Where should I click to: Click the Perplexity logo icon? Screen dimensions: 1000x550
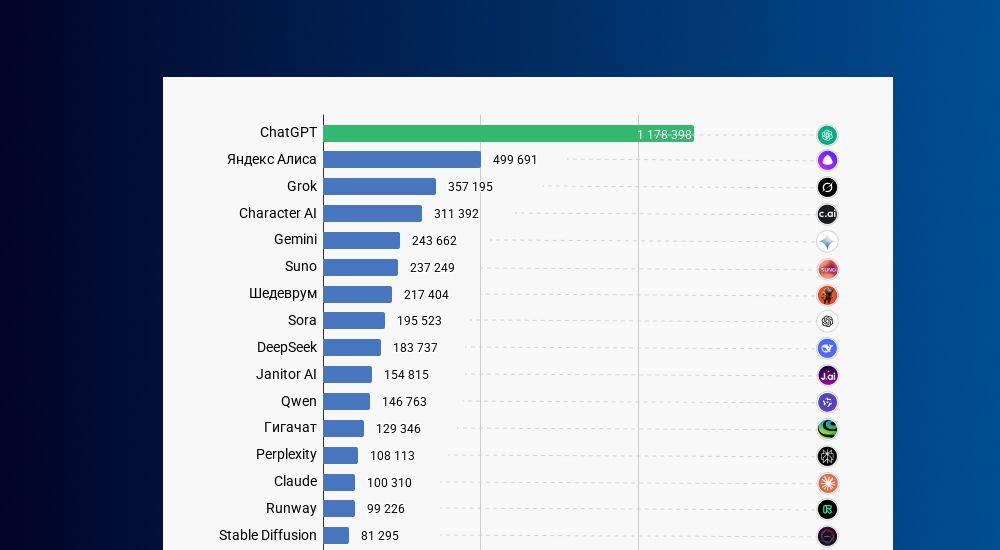tap(827, 456)
